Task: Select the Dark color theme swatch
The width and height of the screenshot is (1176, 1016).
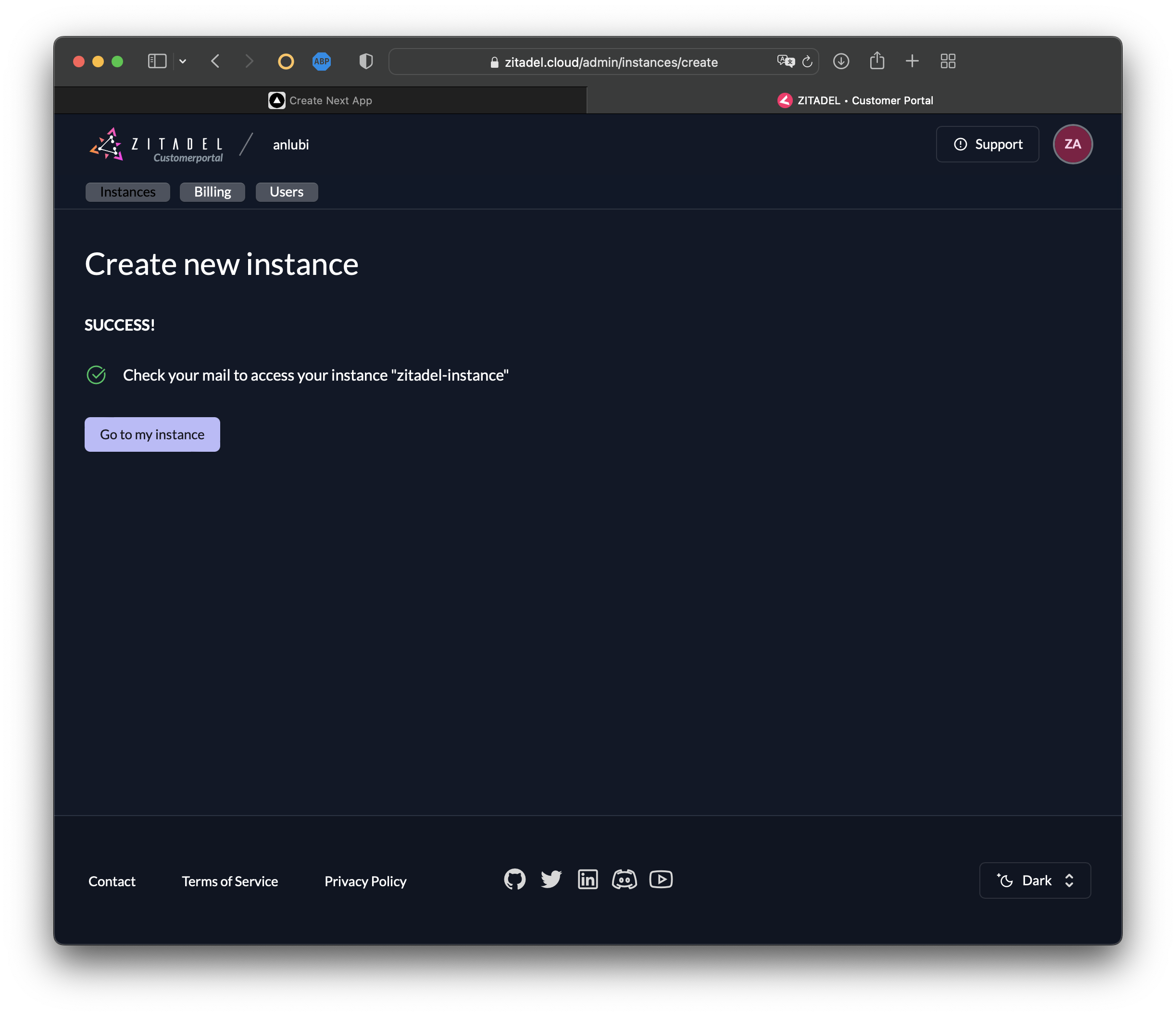Action: click(x=1035, y=880)
